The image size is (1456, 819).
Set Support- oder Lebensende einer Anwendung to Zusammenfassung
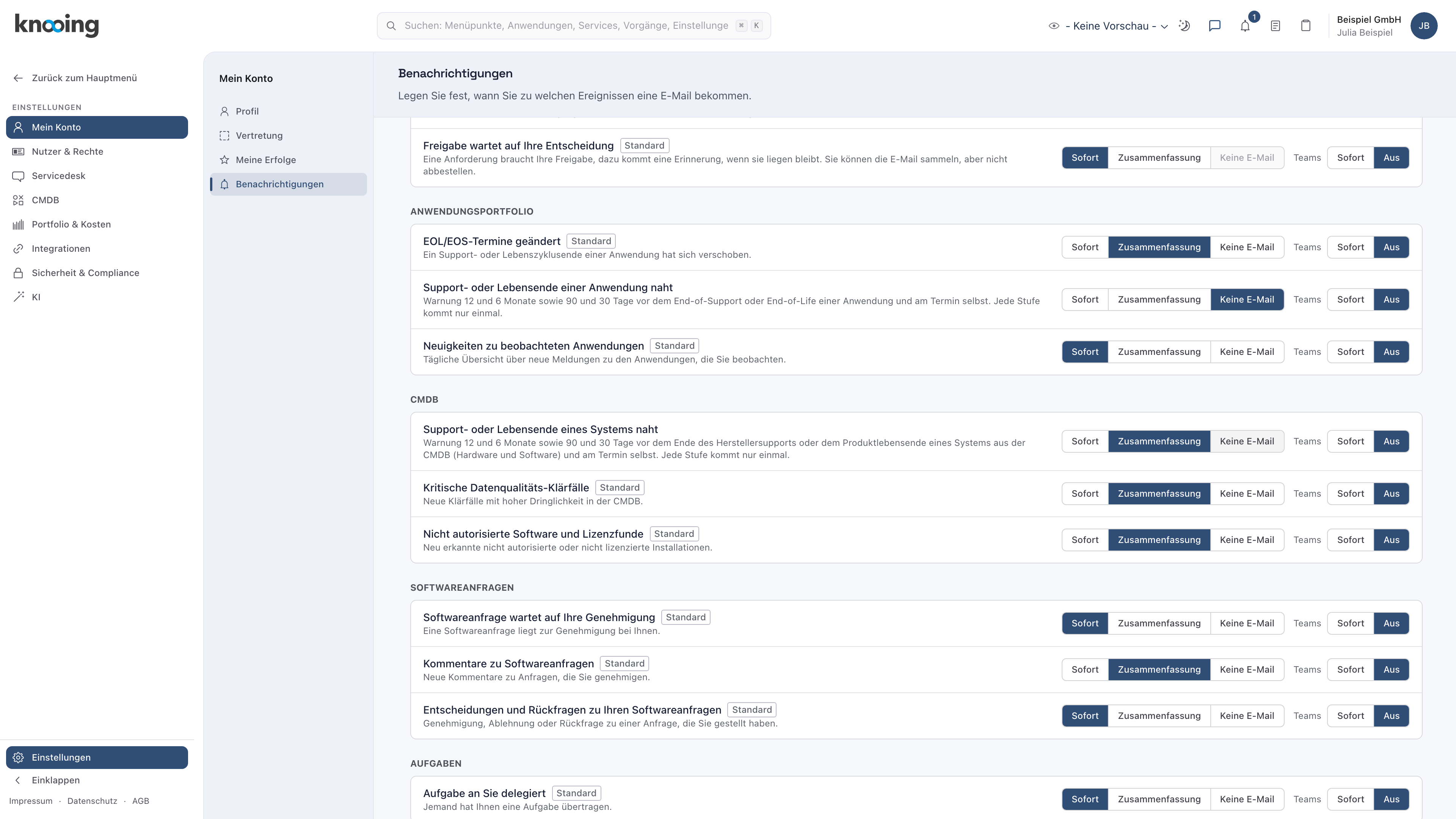click(1159, 300)
